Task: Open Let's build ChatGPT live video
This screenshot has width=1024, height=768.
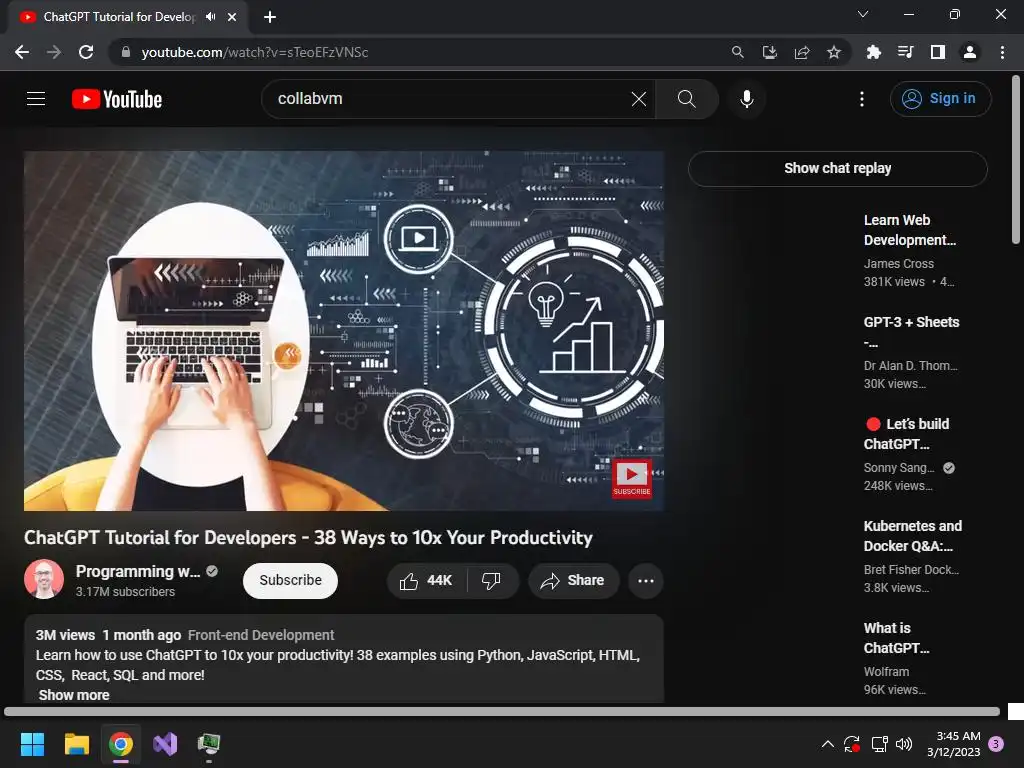Action: (x=908, y=434)
